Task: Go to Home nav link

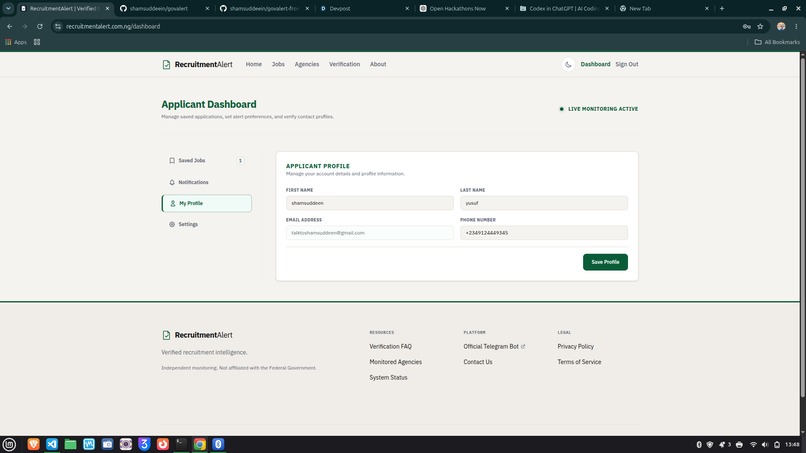Action: click(x=253, y=64)
